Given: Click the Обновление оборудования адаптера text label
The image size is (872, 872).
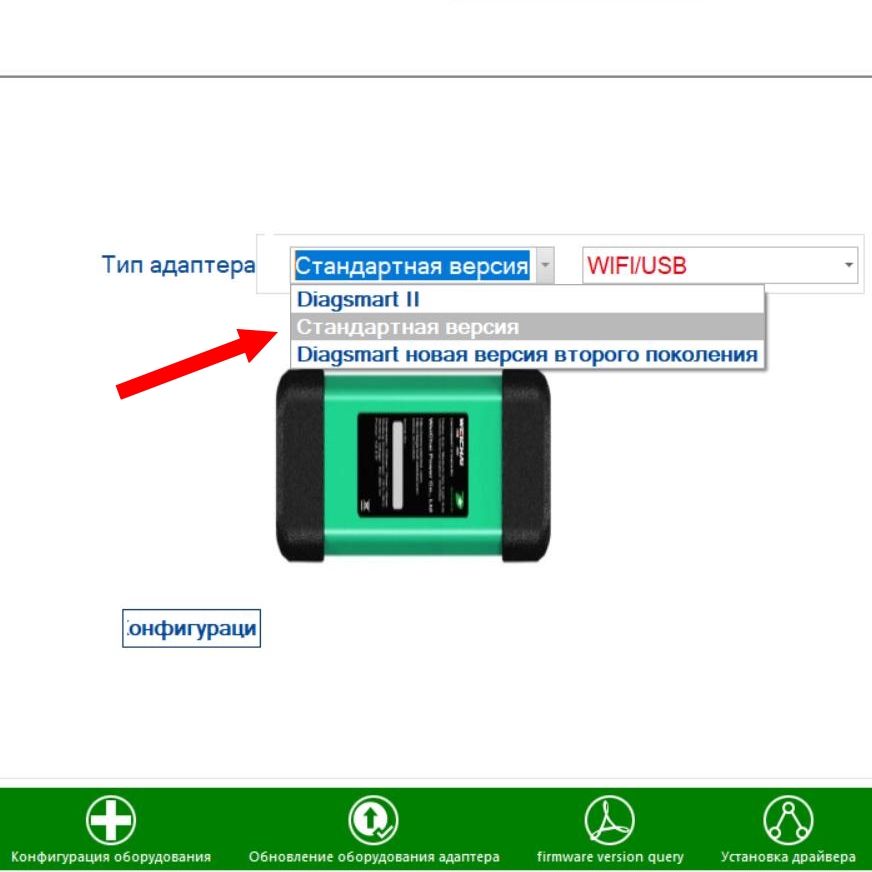Looking at the screenshot, I should (x=374, y=857).
